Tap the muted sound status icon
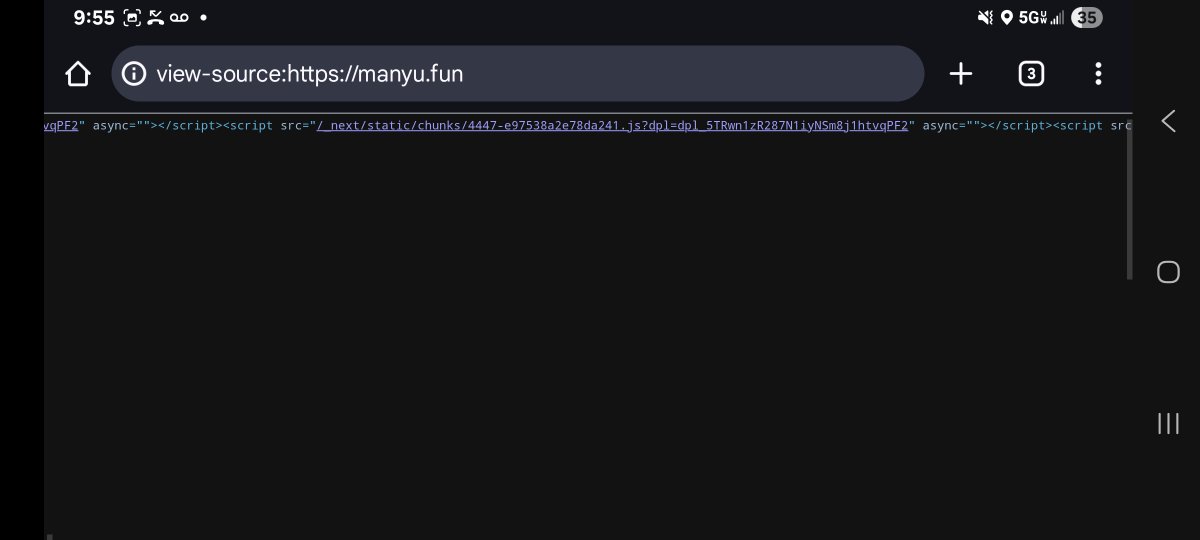 [984, 17]
